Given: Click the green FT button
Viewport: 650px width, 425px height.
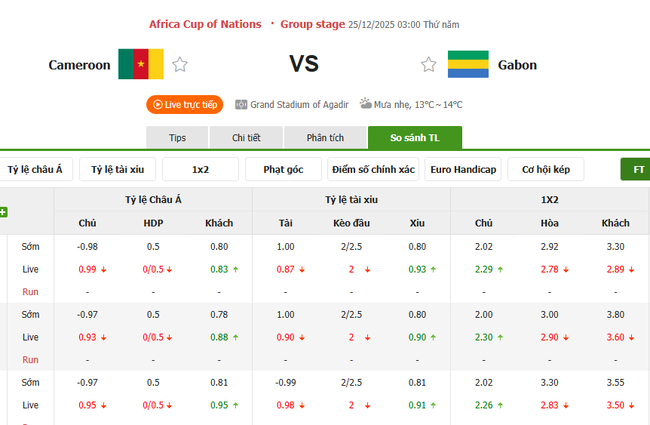Looking at the screenshot, I should 637,170.
